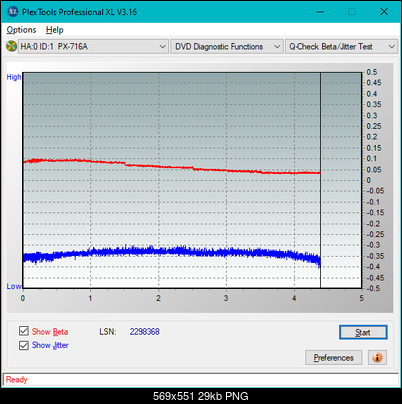Click the Ready status bar text
Viewport: 402px width, 404px height.
16,379
